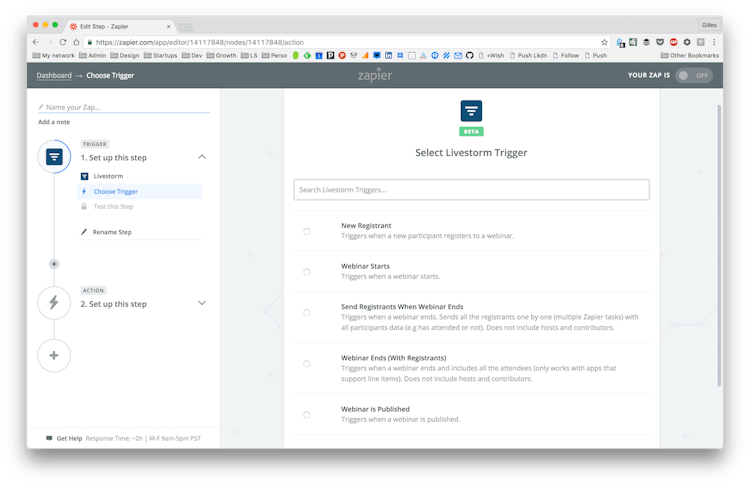Click the pencil icon next to Name your Zap

41,107
